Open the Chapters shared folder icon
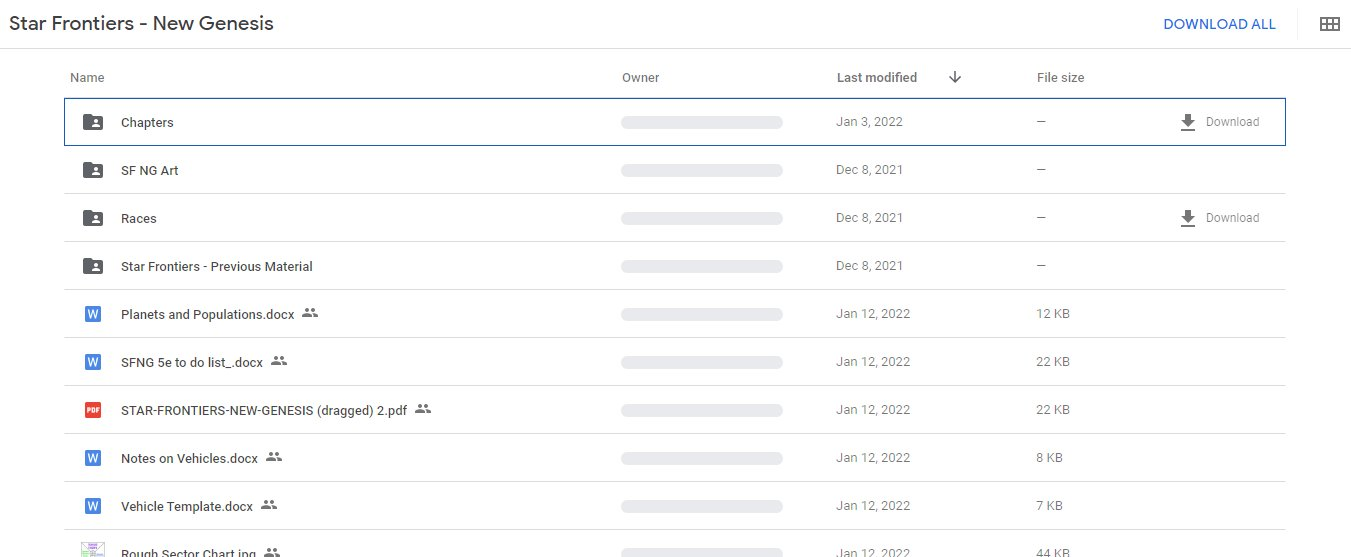 93,122
